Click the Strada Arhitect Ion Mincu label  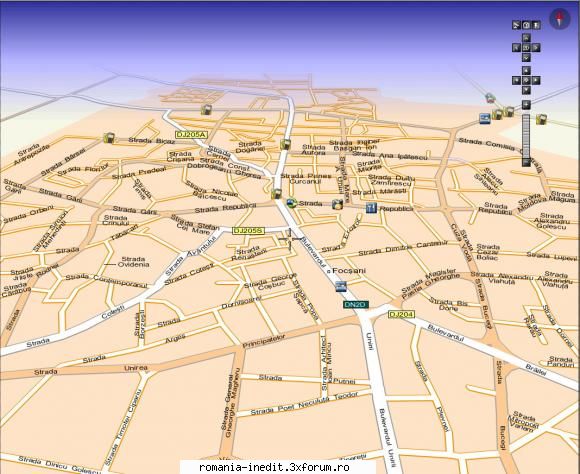327,363
